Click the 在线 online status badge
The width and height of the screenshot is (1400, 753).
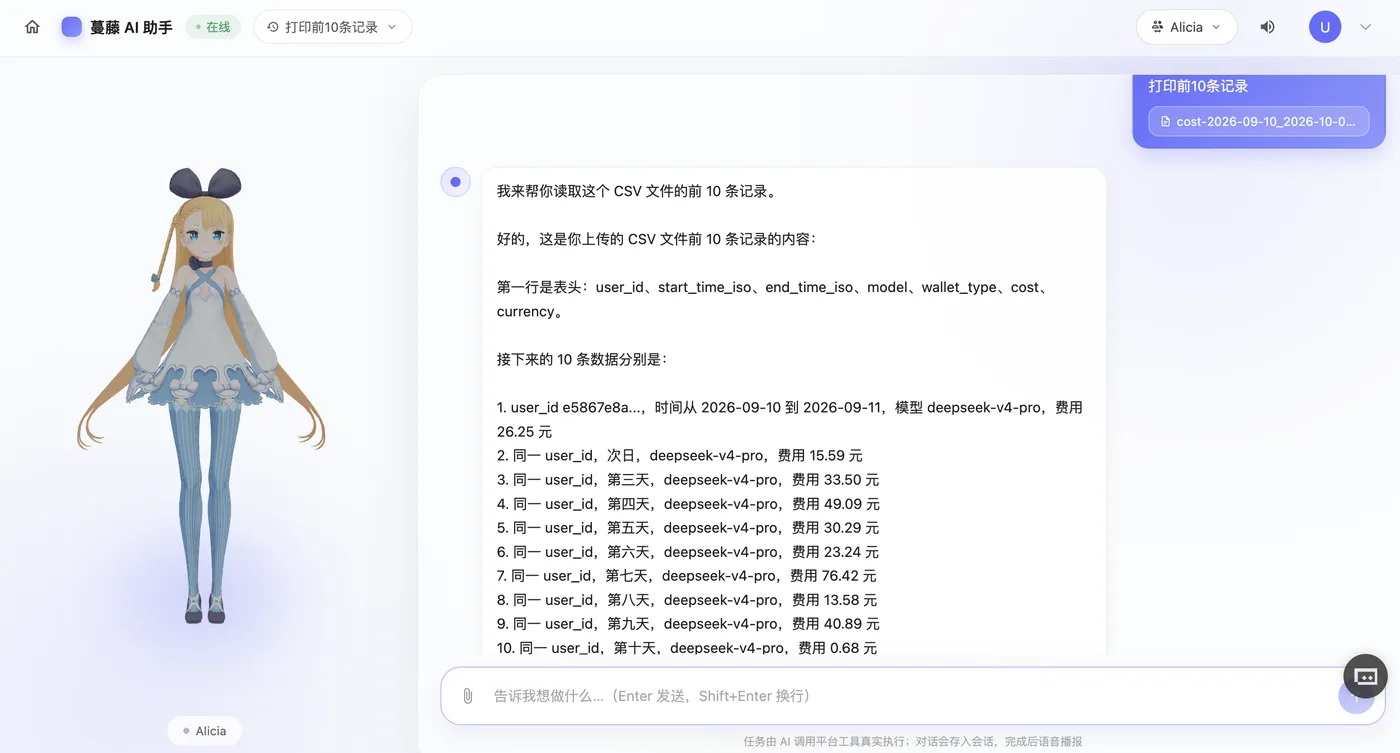pyautogui.click(x=213, y=27)
